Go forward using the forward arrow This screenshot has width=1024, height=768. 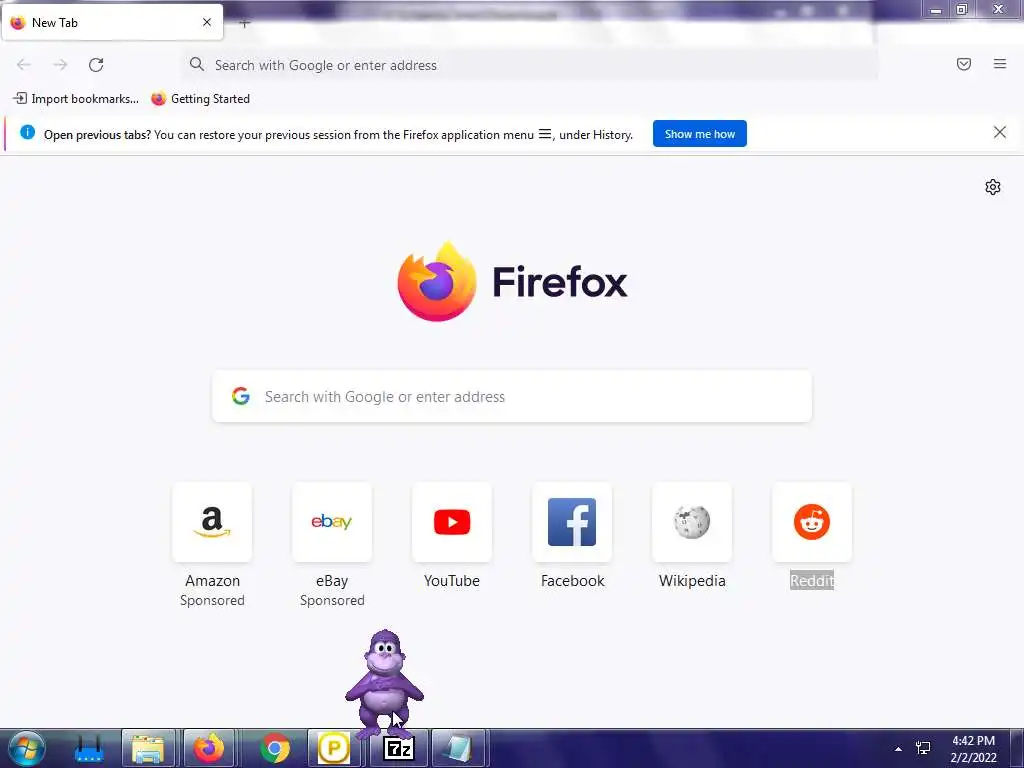pos(60,65)
